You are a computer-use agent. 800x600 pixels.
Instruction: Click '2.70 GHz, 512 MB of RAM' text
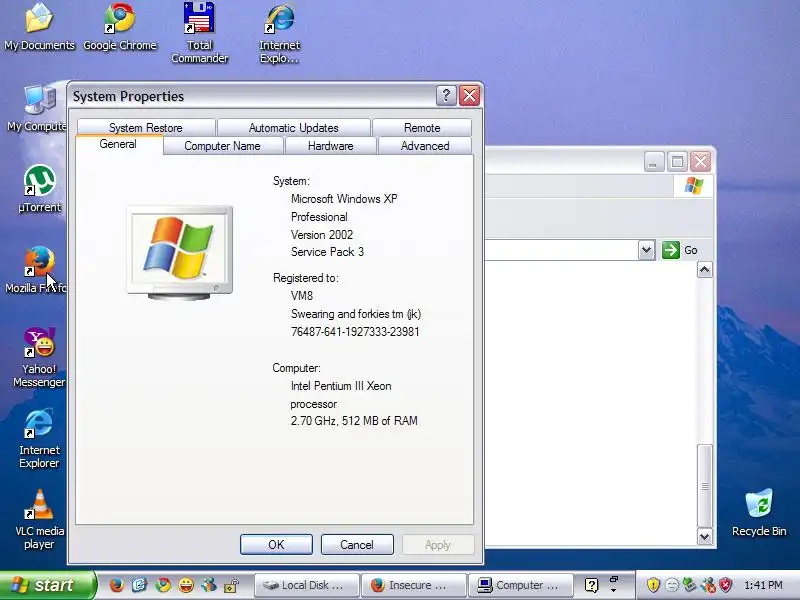[354, 420]
